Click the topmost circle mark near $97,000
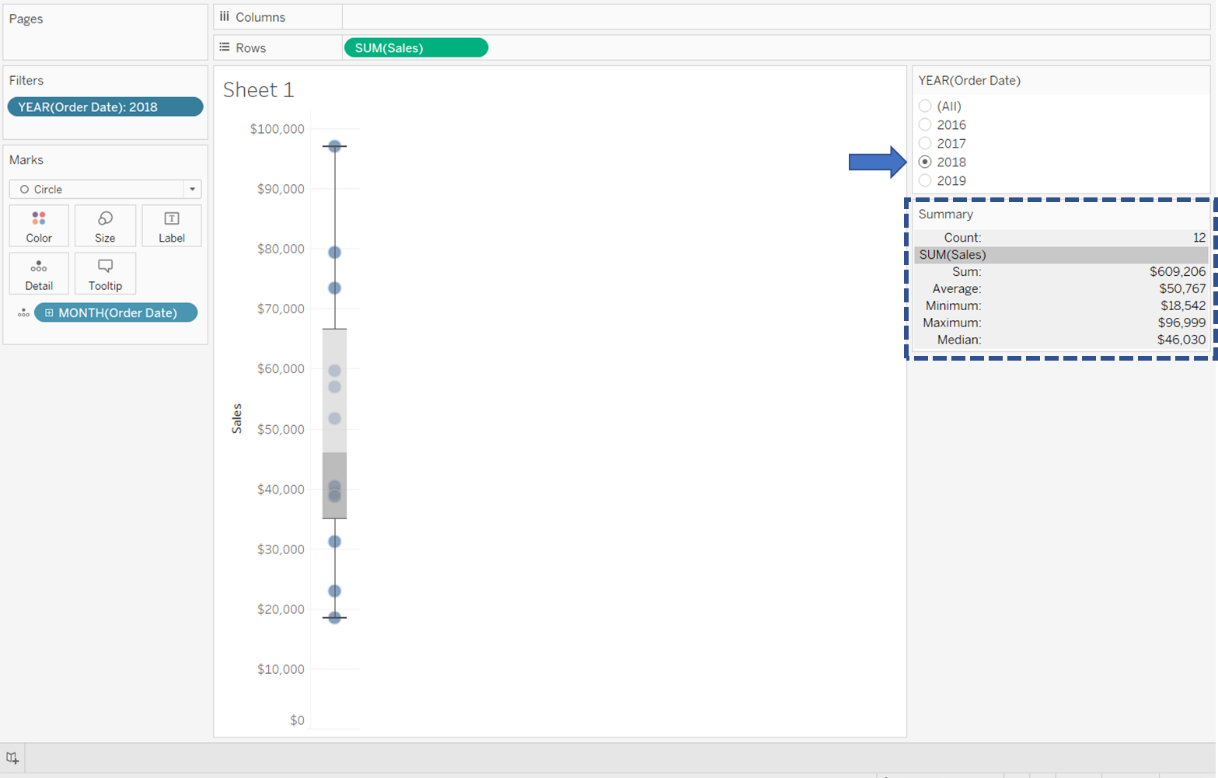This screenshot has width=1218, height=778. [x=335, y=147]
